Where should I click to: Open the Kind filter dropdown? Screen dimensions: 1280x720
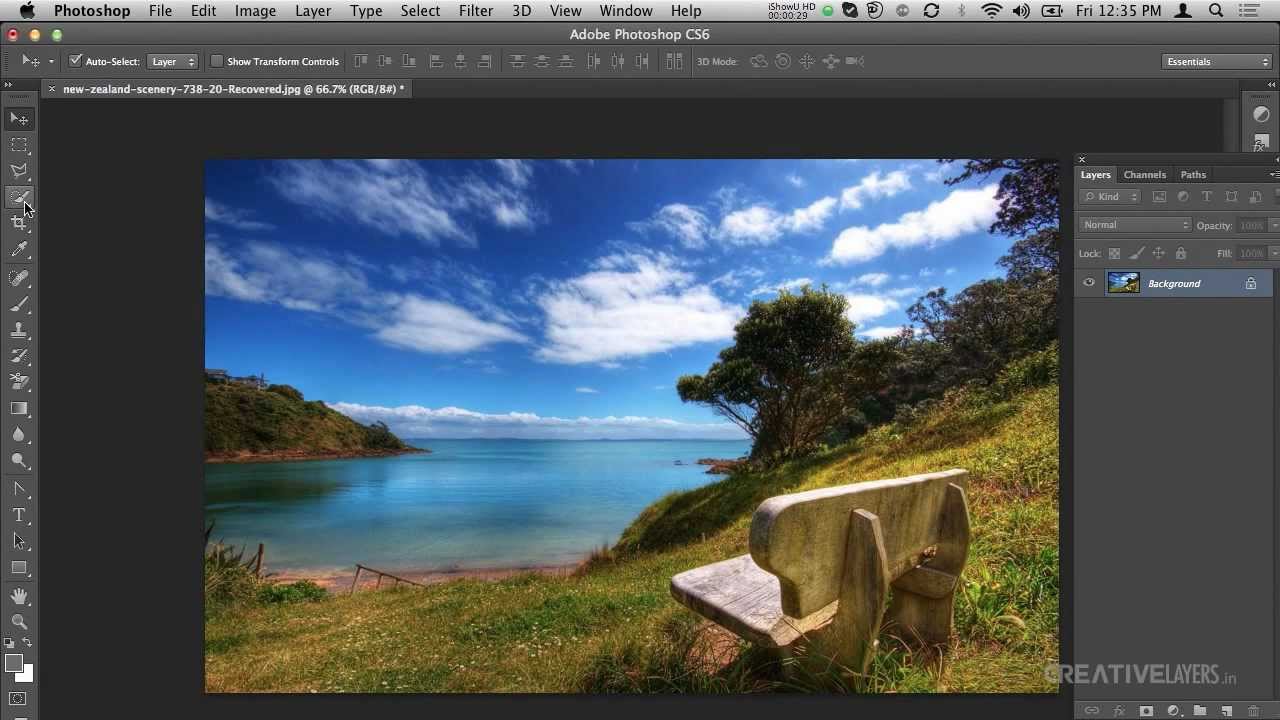[x=1111, y=197]
